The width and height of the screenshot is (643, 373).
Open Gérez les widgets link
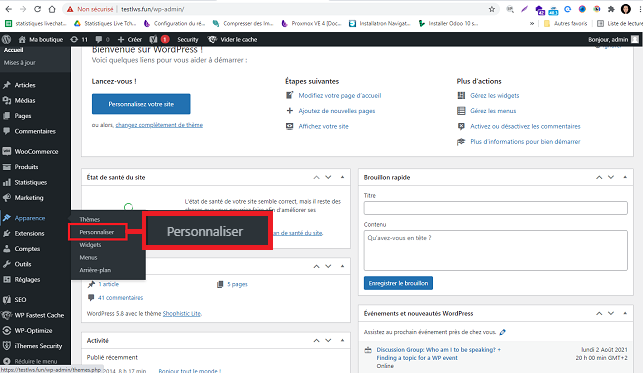495,96
